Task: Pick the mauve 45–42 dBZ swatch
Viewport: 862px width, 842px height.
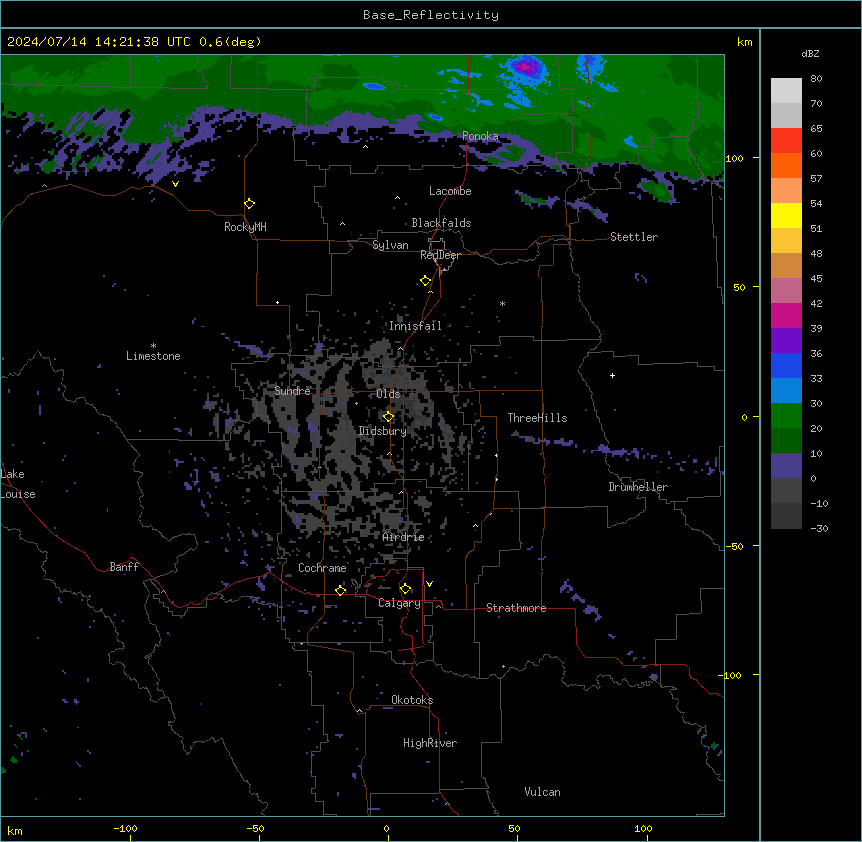Action: 786,291
